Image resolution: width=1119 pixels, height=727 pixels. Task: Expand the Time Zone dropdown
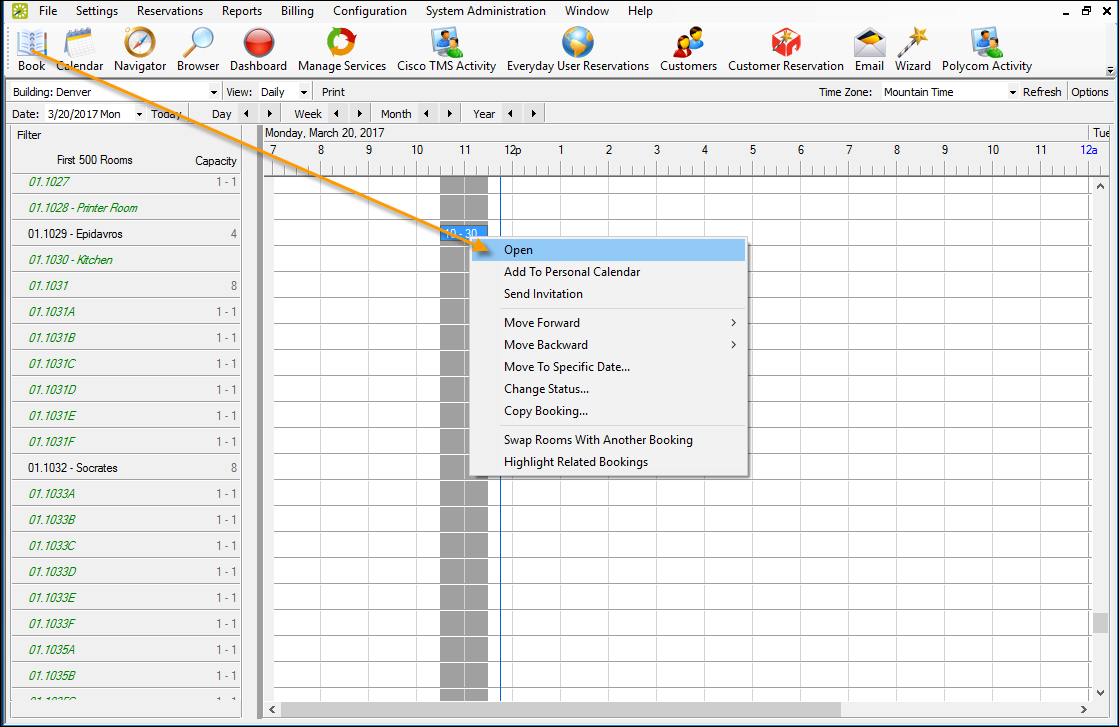pyautogui.click(x=1012, y=92)
